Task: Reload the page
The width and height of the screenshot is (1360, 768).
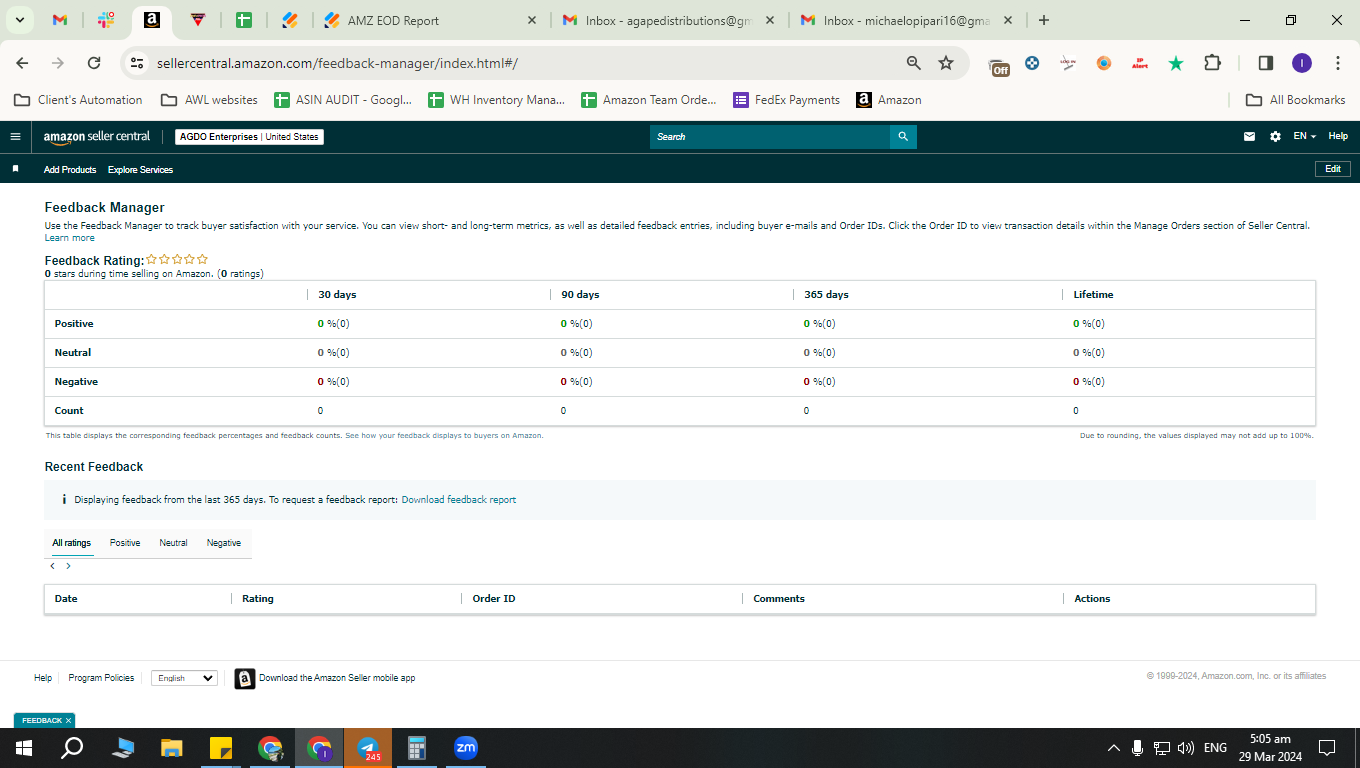Action: (94, 63)
